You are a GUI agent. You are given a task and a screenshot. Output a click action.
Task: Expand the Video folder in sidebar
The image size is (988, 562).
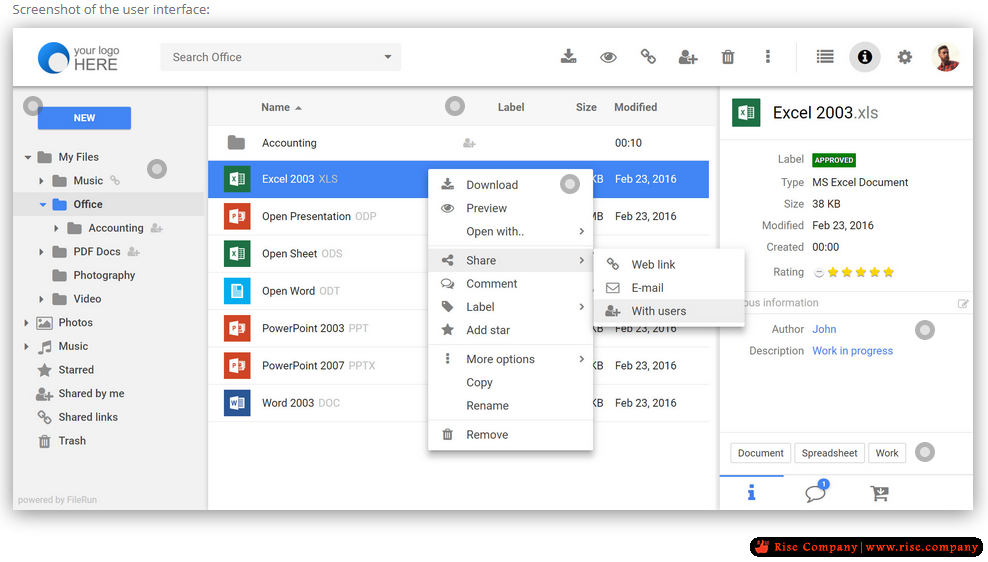(x=41, y=299)
